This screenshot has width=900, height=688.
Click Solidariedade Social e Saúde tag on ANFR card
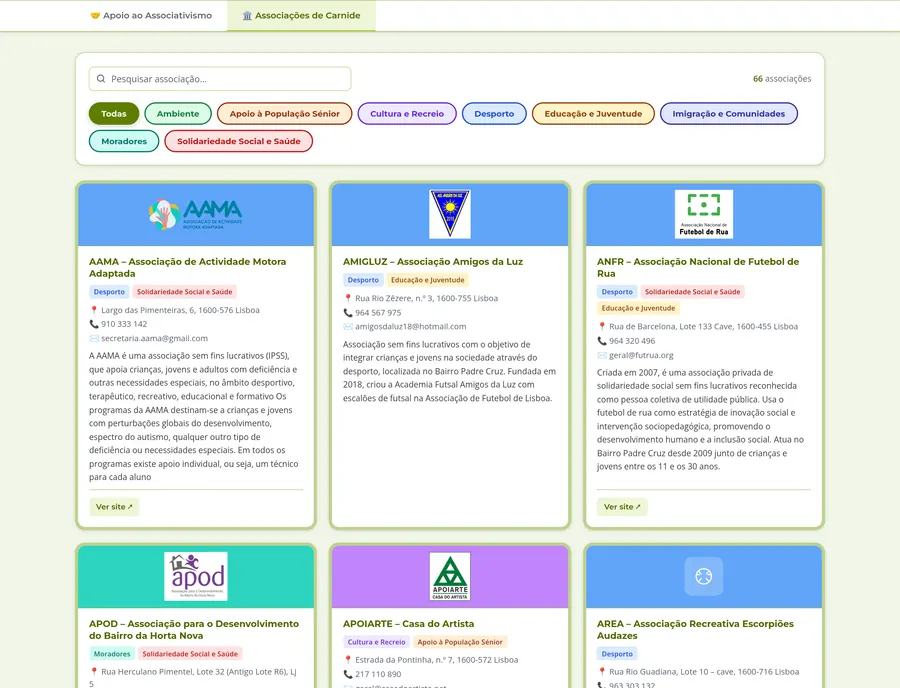(693, 292)
